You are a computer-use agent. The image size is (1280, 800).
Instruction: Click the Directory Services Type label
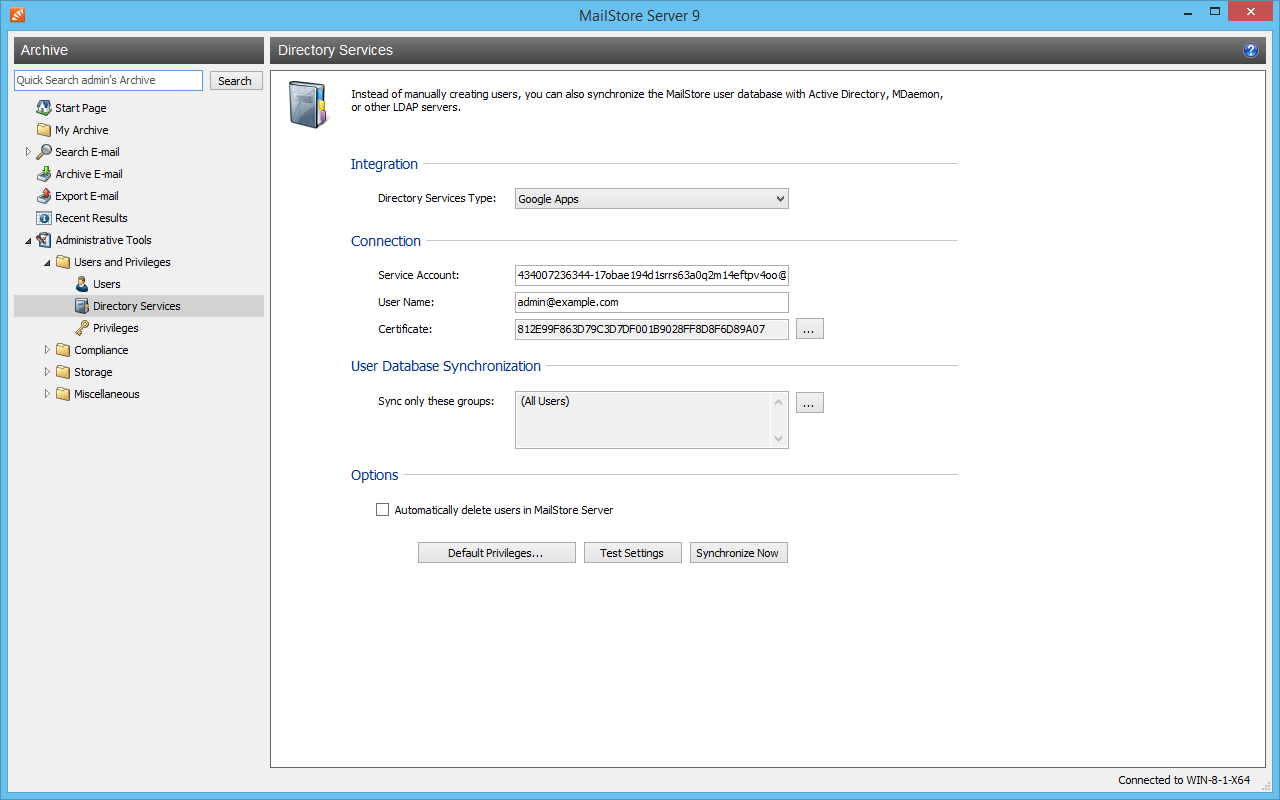(437, 198)
